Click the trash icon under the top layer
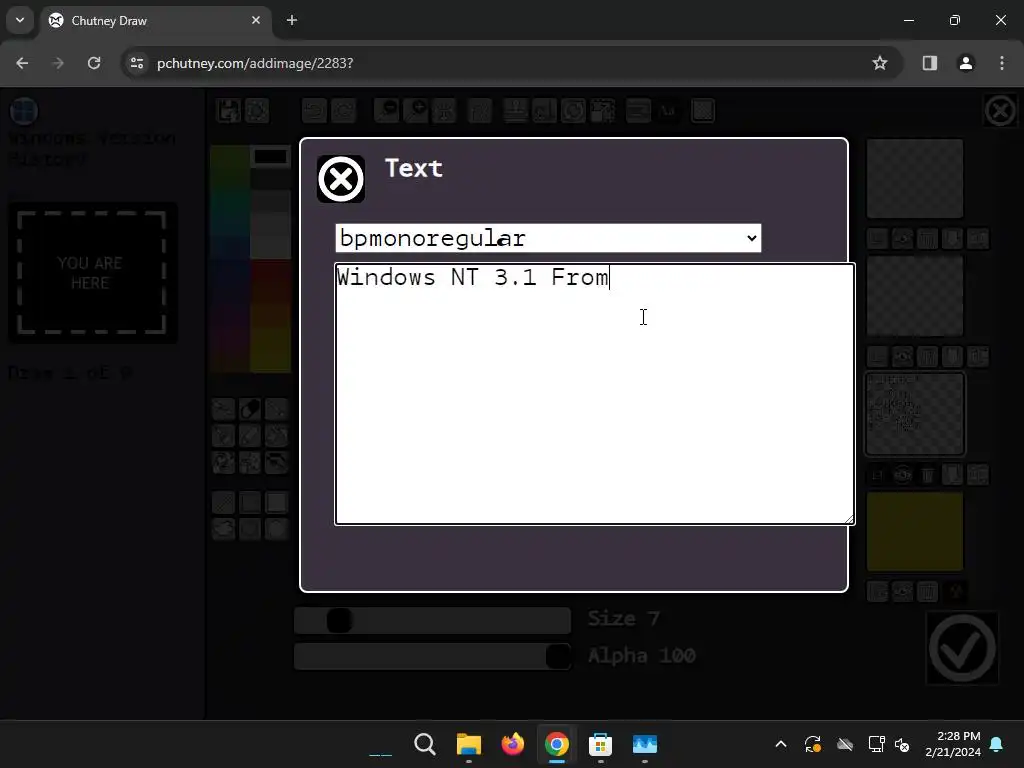1024x768 pixels. (x=927, y=239)
